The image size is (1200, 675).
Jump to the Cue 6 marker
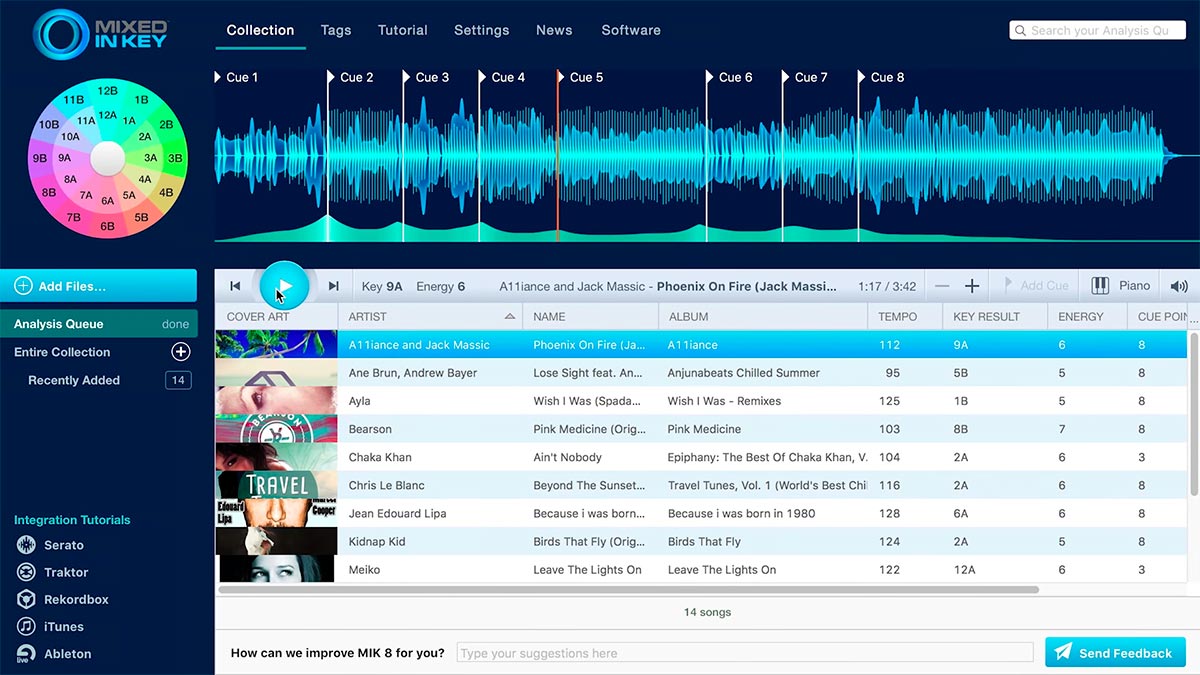click(730, 77)
